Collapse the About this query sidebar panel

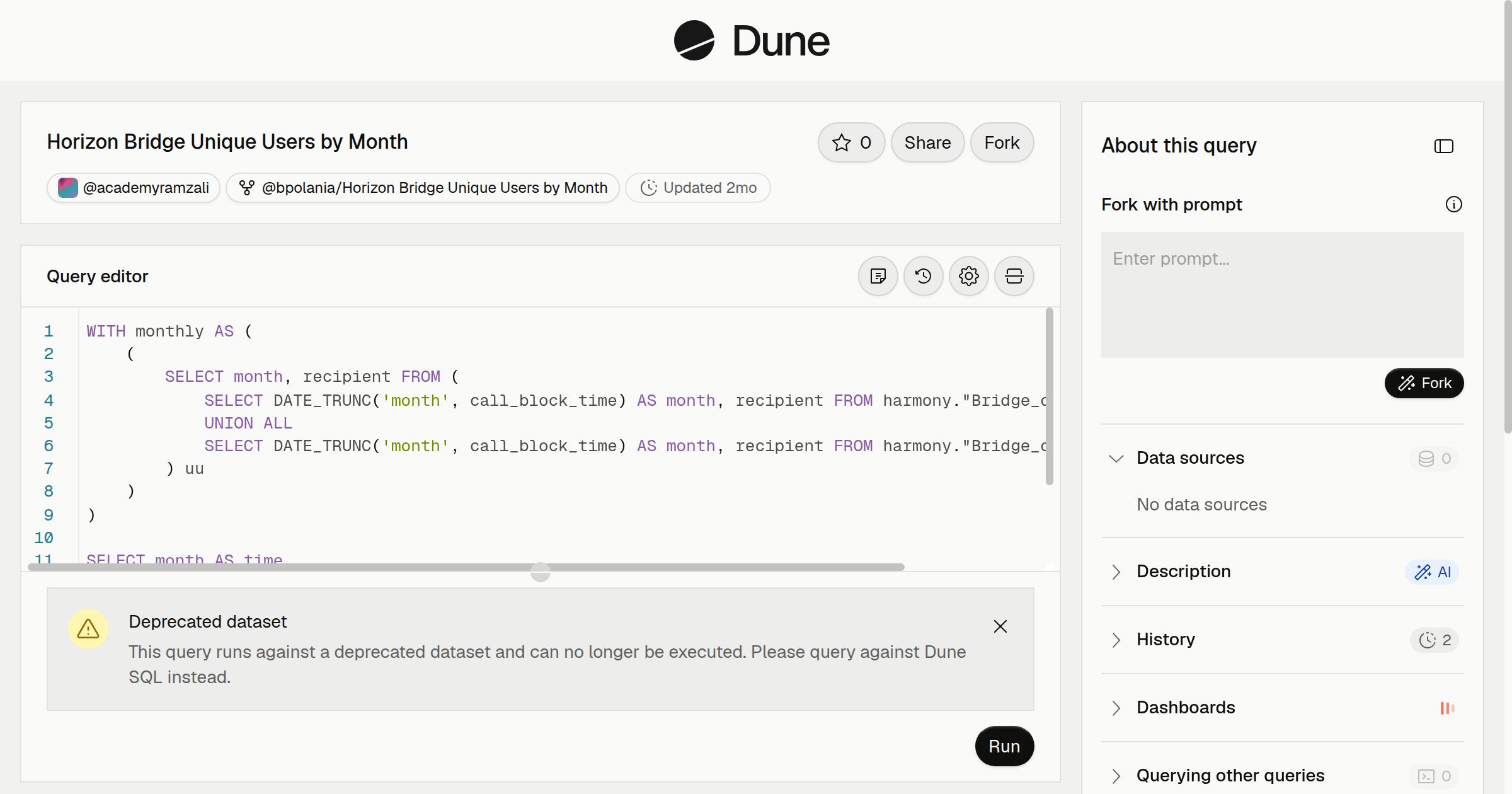[x=1444, y=146]
